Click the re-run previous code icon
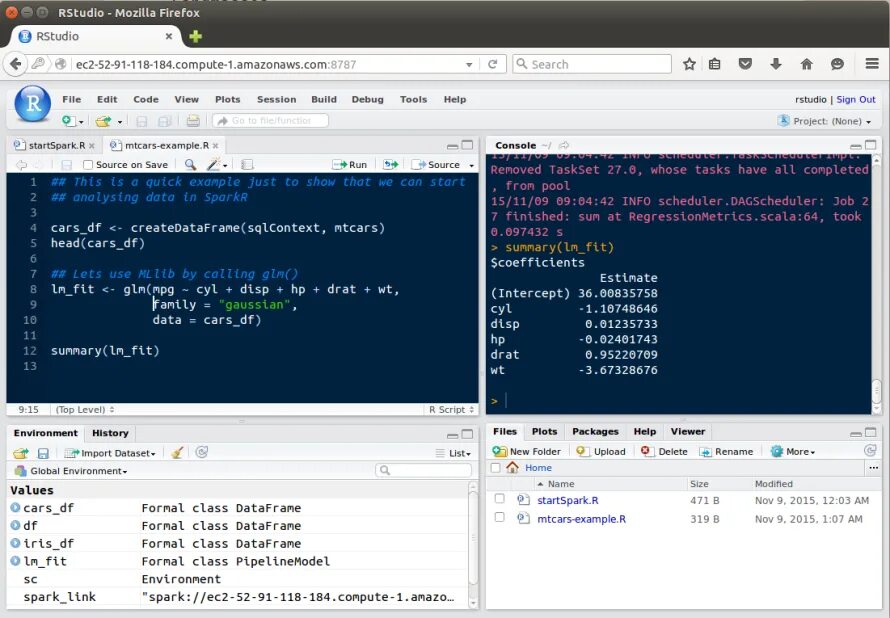The image size is (890, 618). [x=391, y=165]
